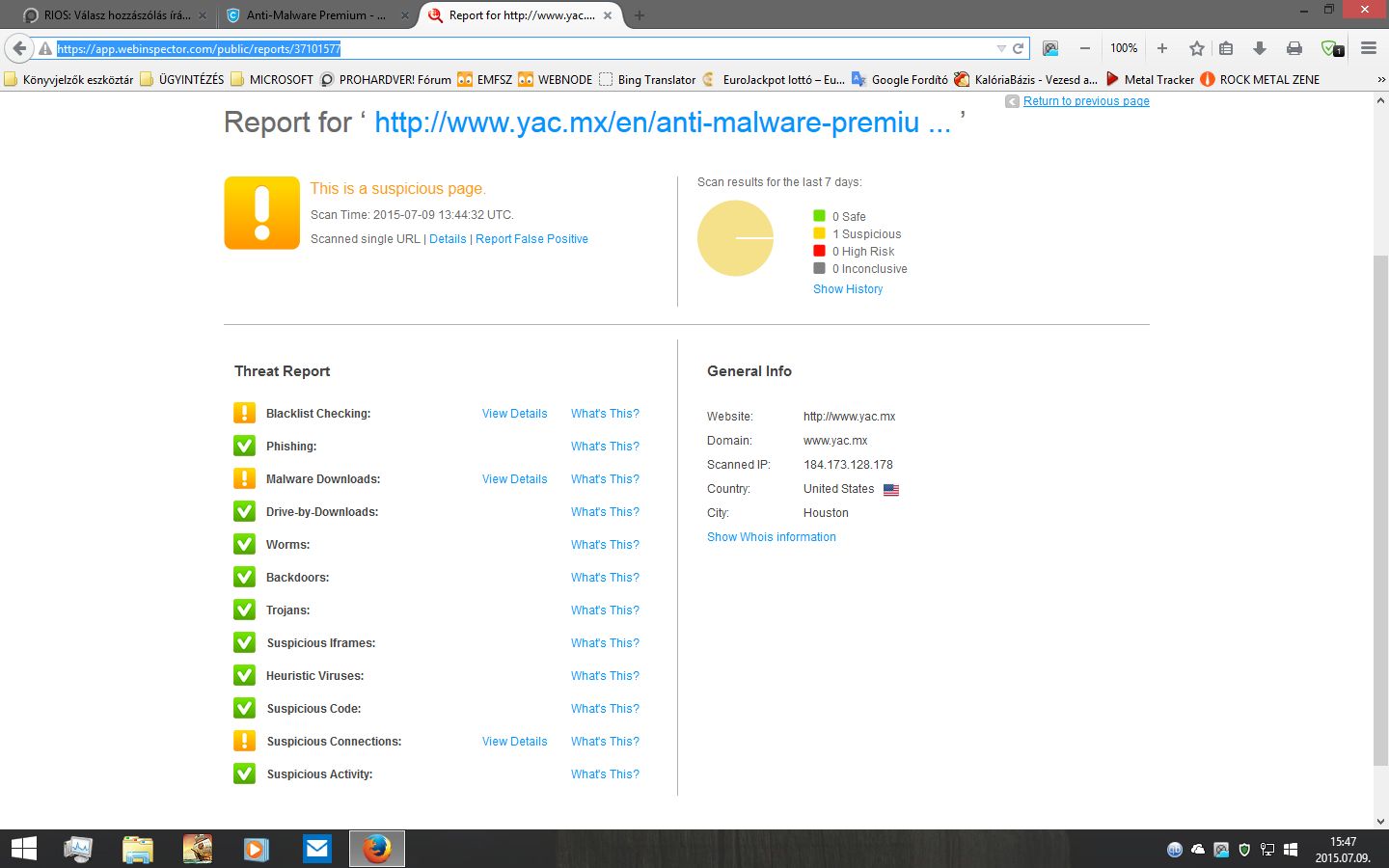Viewport: 1389px width, 868px height.
Task: Click the browser back arrow button
Action: [19, 48]
